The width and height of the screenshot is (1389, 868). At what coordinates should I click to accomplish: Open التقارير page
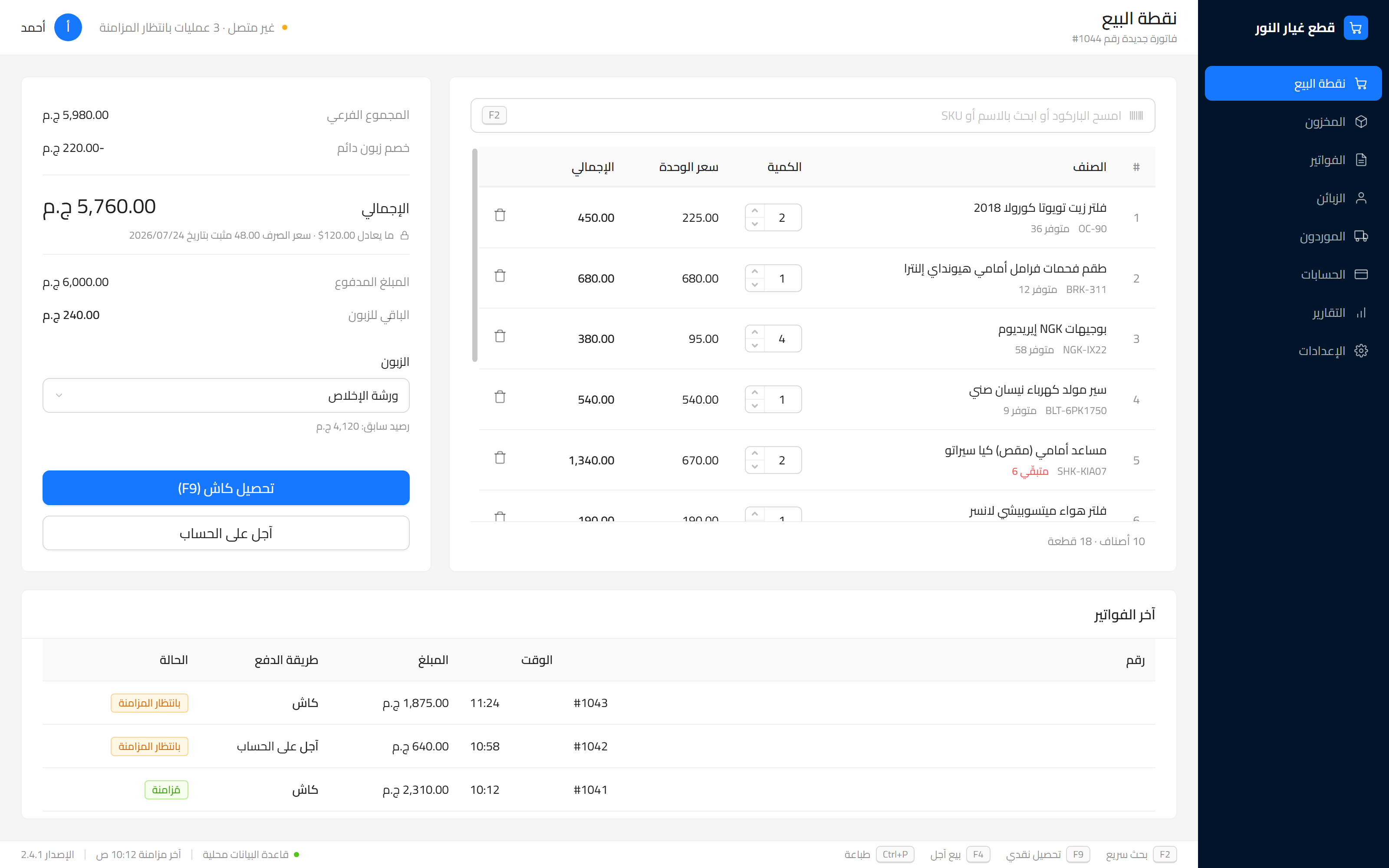click(x=1293, y=312)
